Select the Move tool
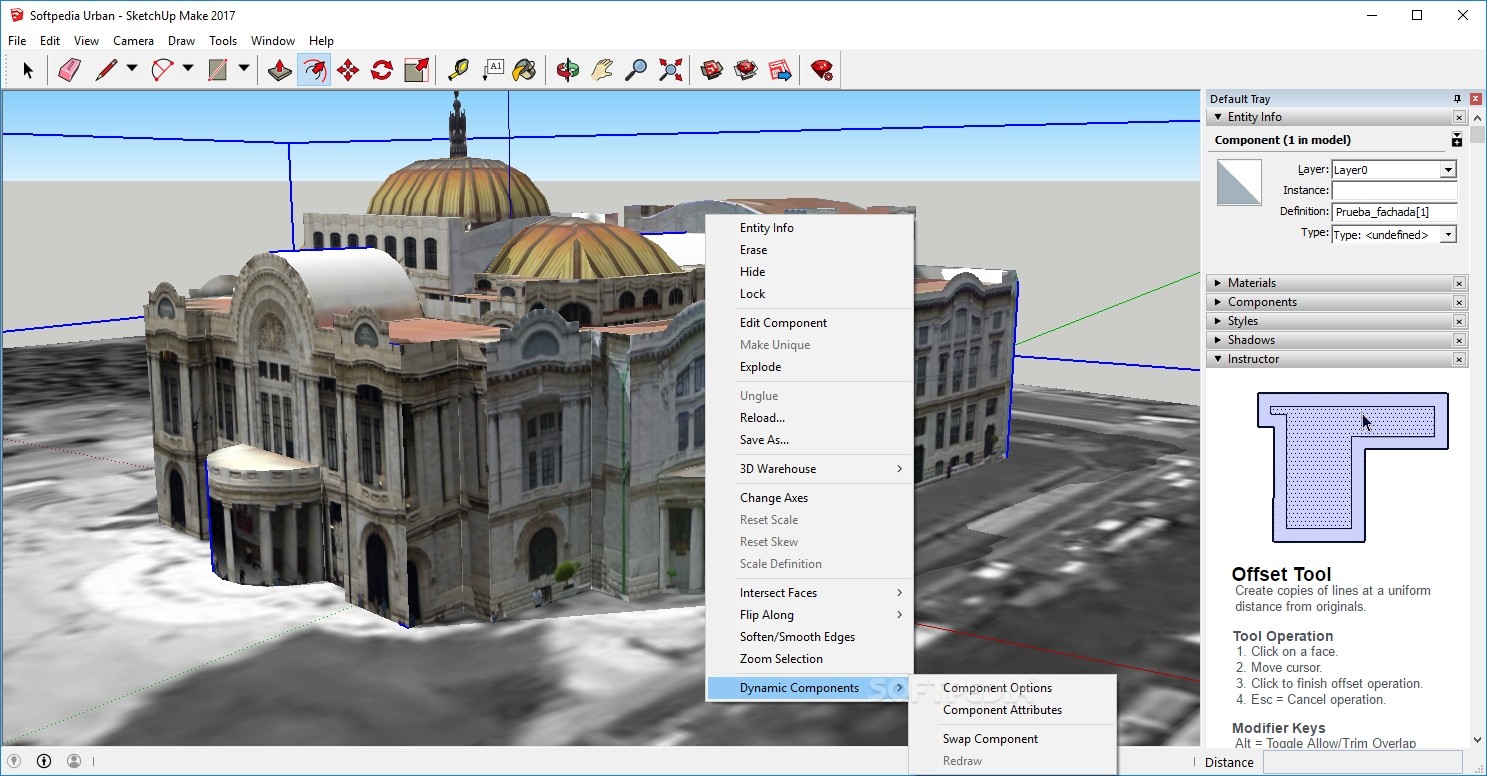 point(348,70)
